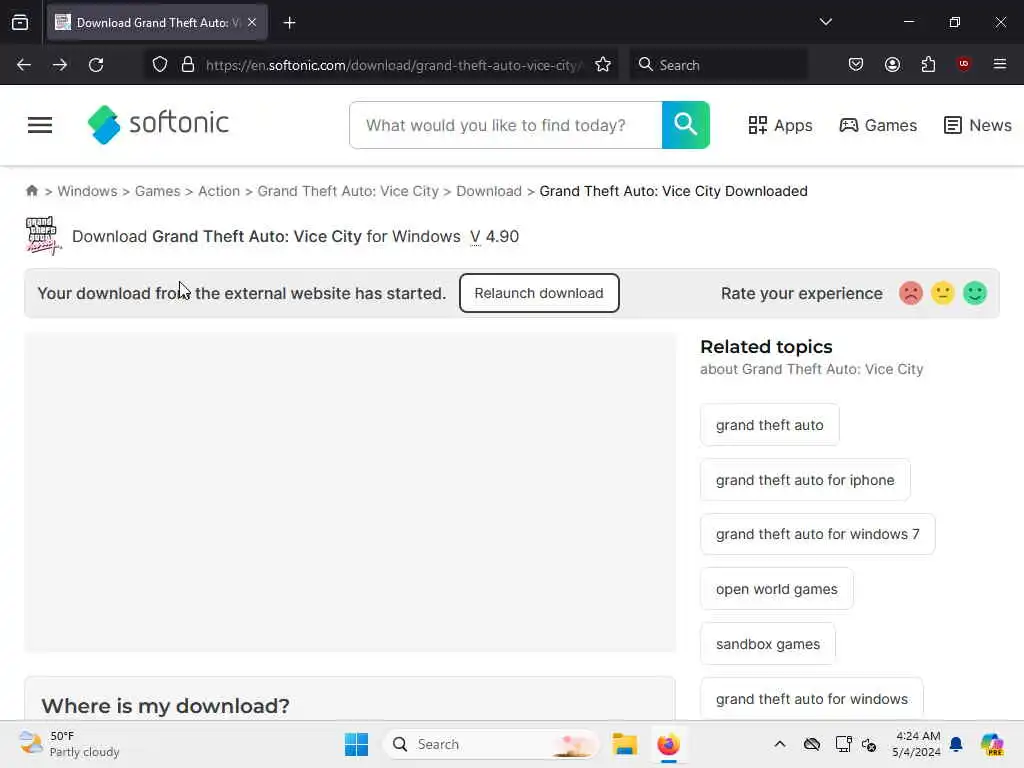The image size is (1024, 768).
Task: Rate experience with the sad red face
Action: click(910, 293)
